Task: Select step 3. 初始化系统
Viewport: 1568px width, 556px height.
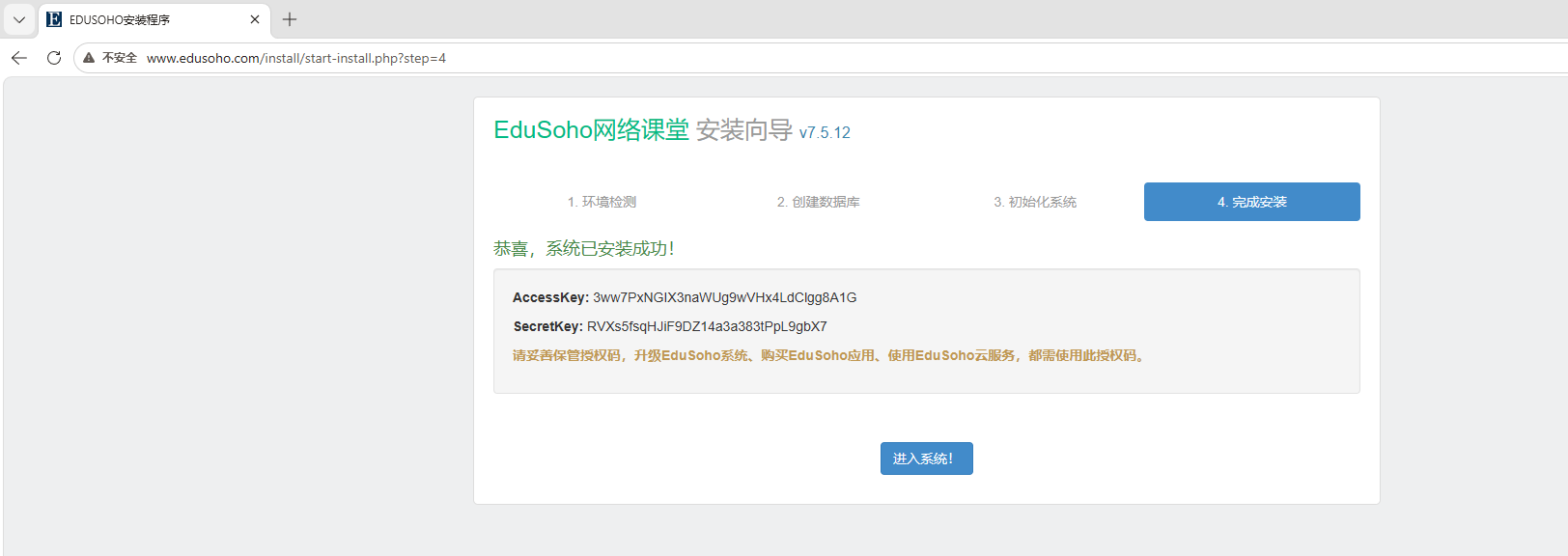Action: tap(1035, 202)
